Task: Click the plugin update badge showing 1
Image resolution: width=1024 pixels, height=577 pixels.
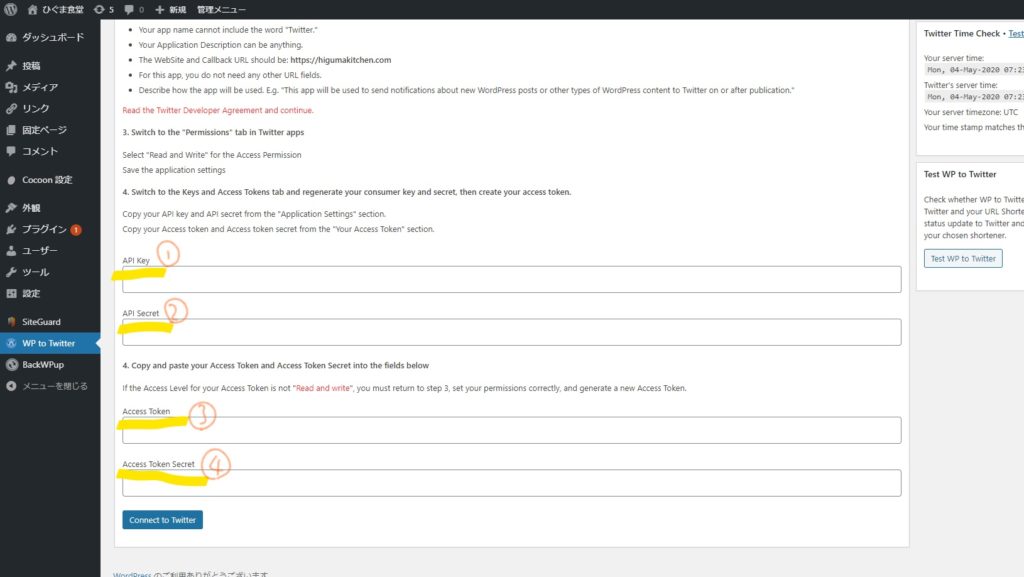Action: click(76, 230)
